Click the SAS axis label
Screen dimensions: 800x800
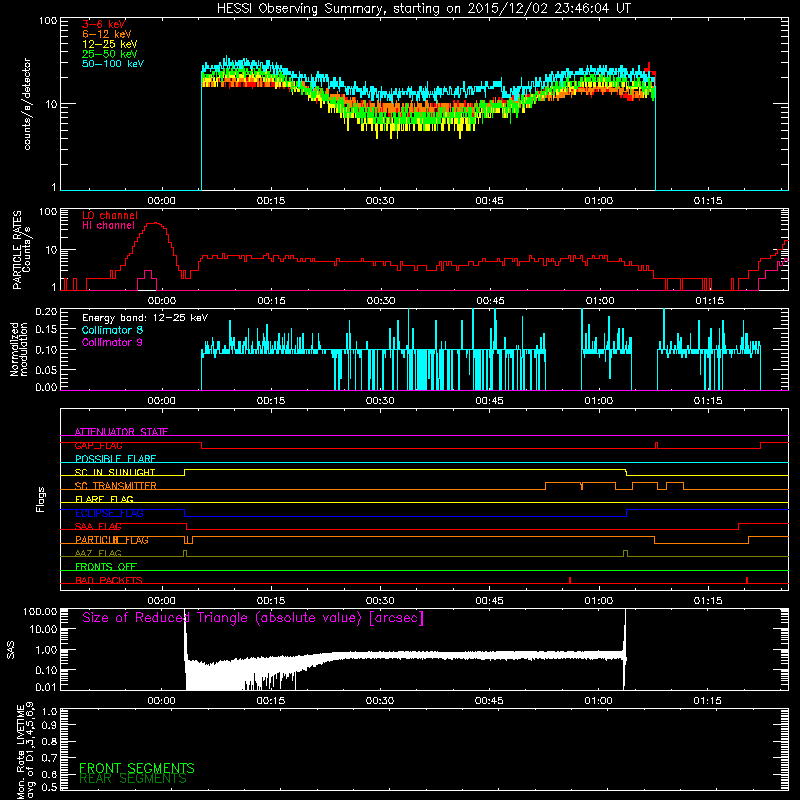(10, 650)
